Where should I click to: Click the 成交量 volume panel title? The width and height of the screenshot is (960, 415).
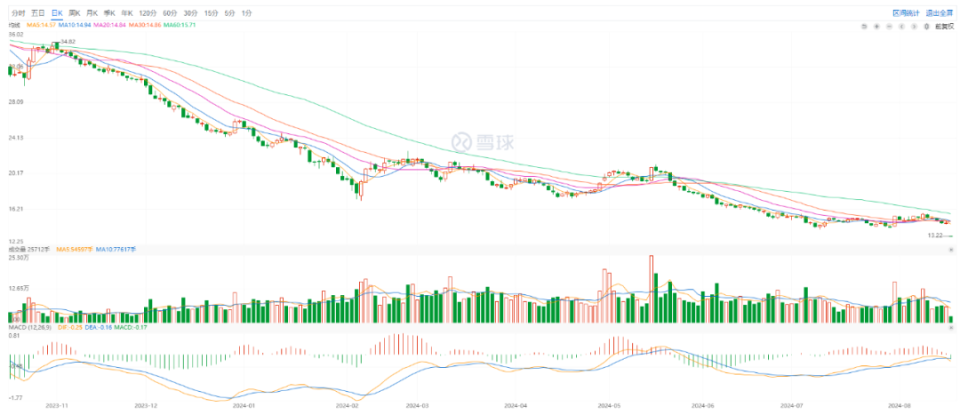point(17,249)
